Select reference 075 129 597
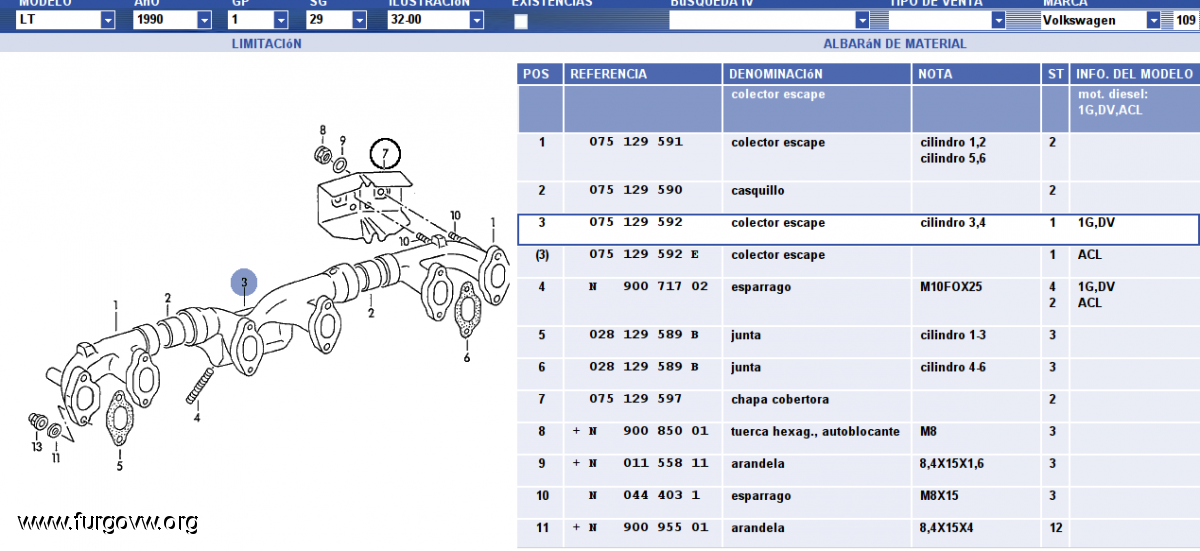This screenshot has height=551, width=1200. [x=636, y=399]
